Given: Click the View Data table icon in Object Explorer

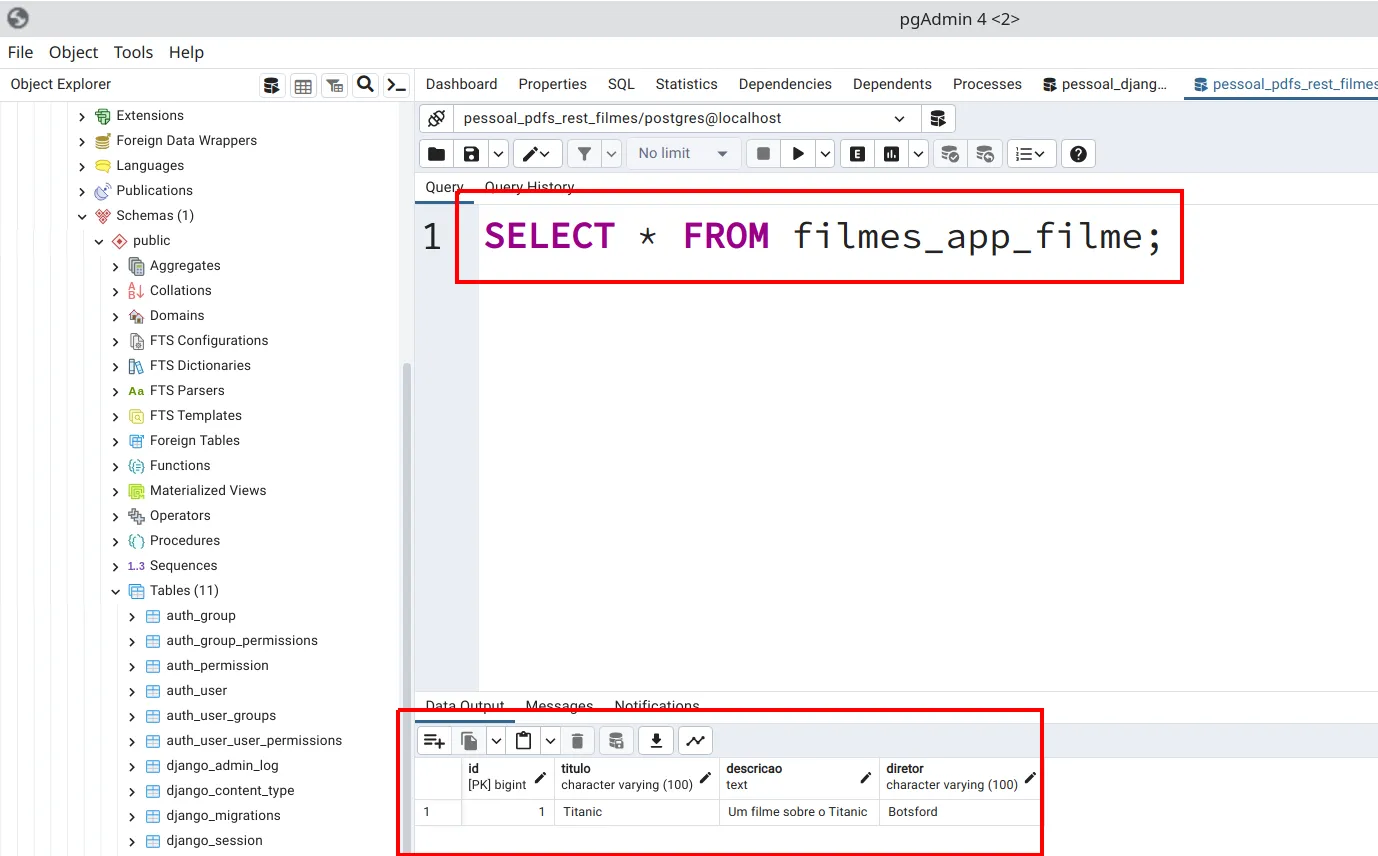Looking at the screenshot, I should point(303,85).
